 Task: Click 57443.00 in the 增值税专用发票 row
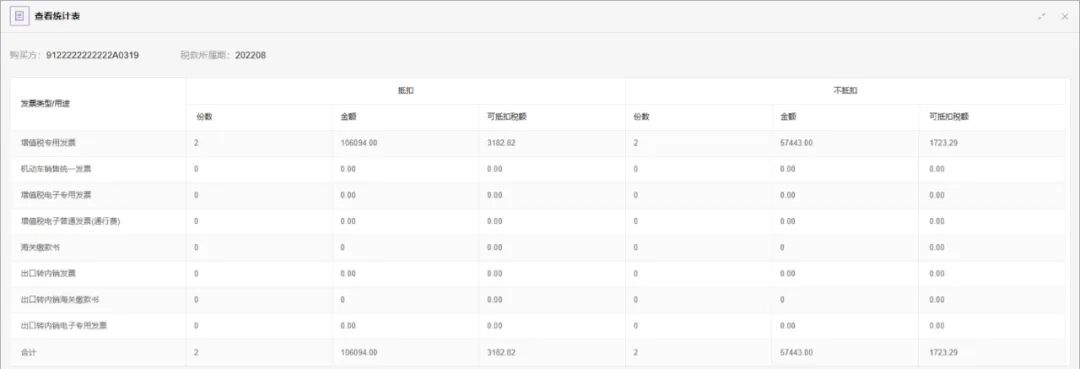[797, 143]
